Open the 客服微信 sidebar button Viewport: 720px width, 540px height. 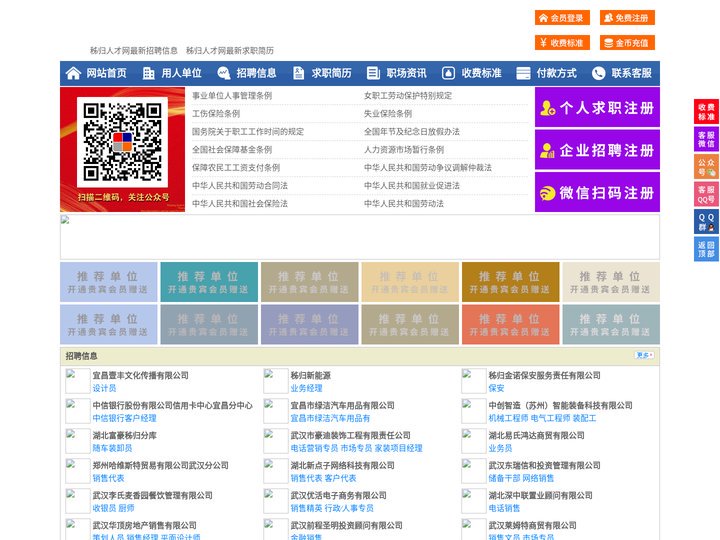(706, 139)
